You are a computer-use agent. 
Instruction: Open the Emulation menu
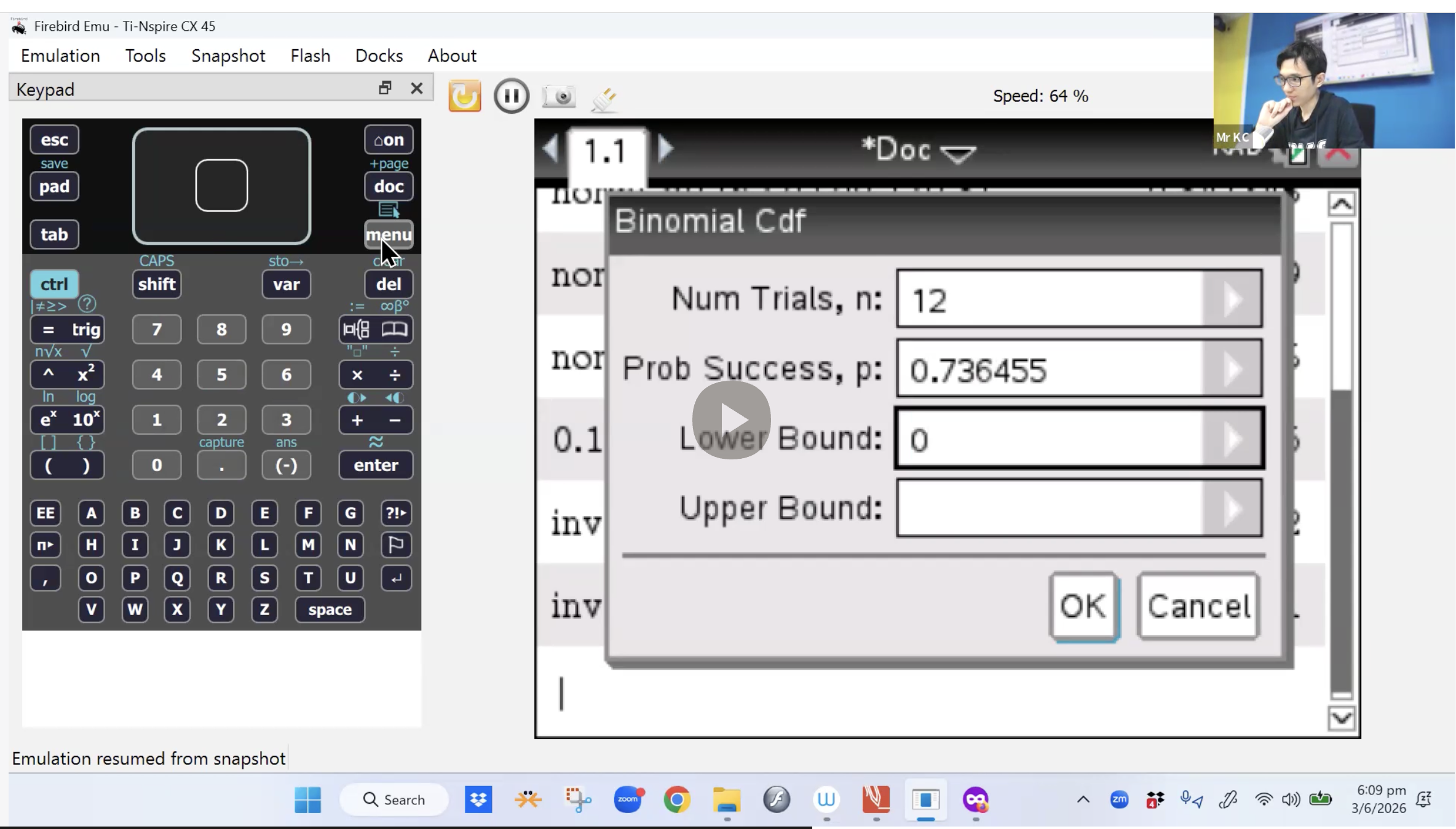click(x=60, y=56)
